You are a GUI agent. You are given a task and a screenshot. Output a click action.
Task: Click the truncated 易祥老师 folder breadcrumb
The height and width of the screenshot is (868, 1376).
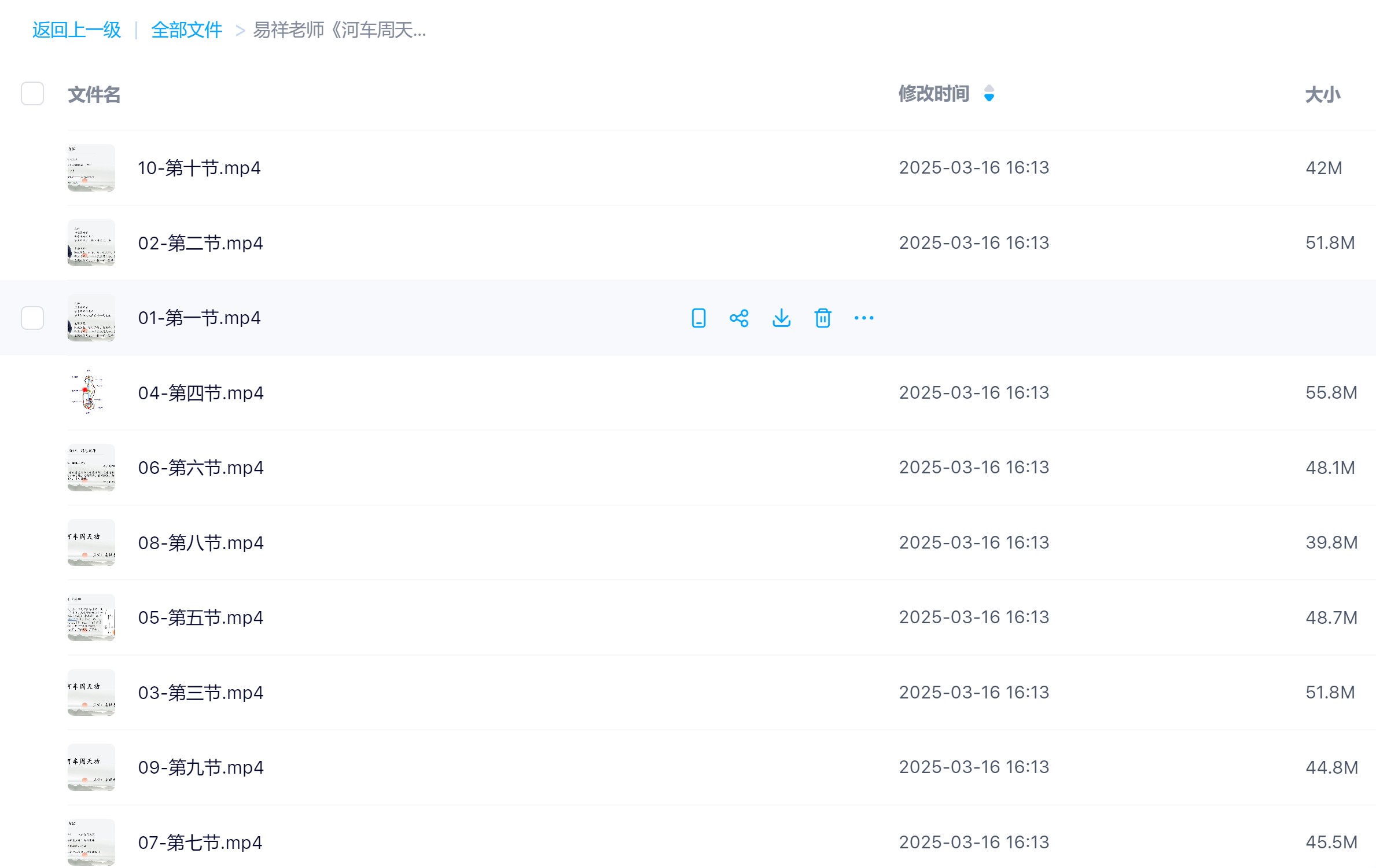coord(339,30)
